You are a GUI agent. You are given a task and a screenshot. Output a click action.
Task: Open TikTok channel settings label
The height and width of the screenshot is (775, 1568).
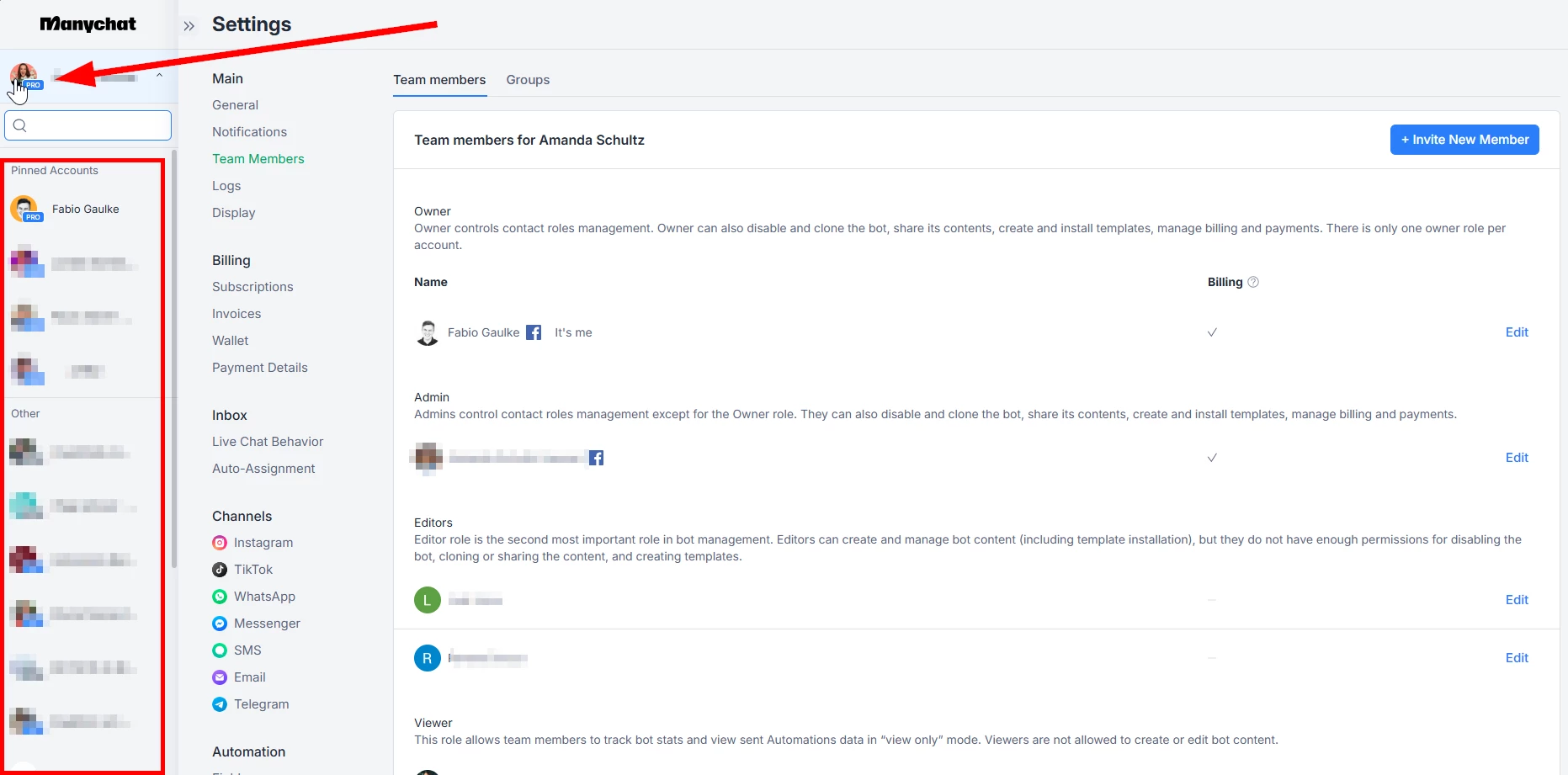253,570
